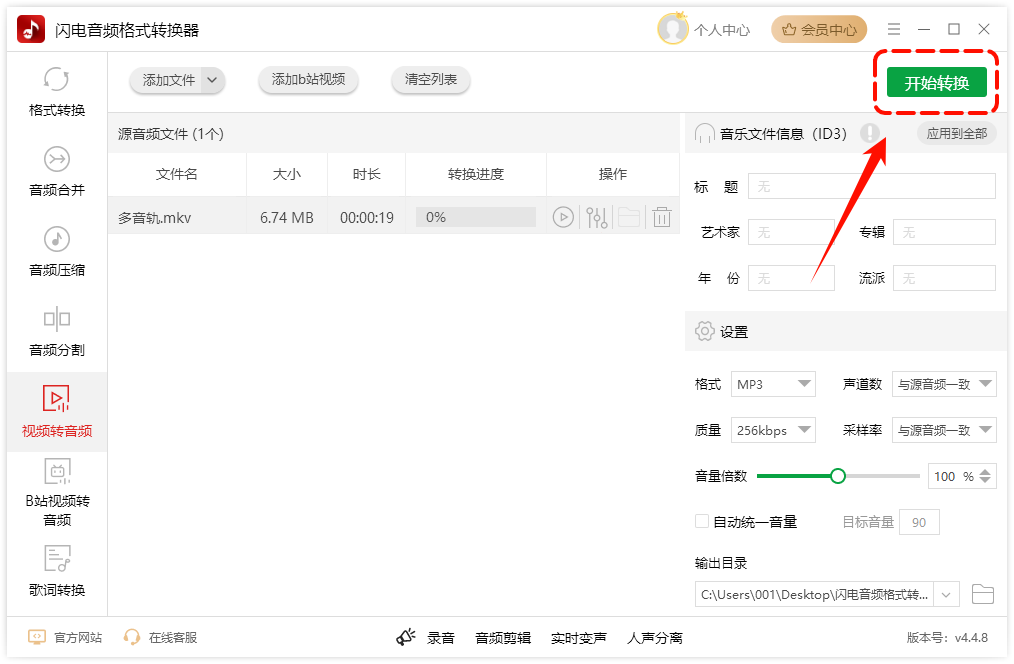Click the headphone icon beside 音乐文件信息
The width and height of the screenshot is (1014, 664).
pyautogui.click(x=704, y=133)
